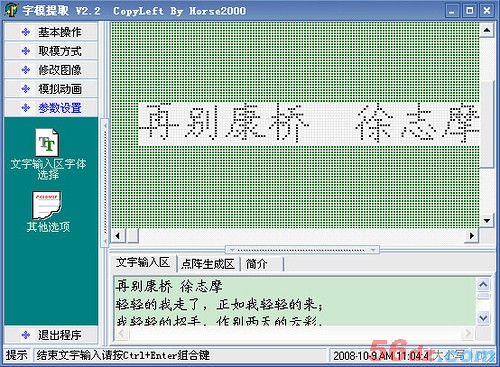Click the dot matrix preview display
The height and width of the screenshot is (367, 500).
[295, 125]
